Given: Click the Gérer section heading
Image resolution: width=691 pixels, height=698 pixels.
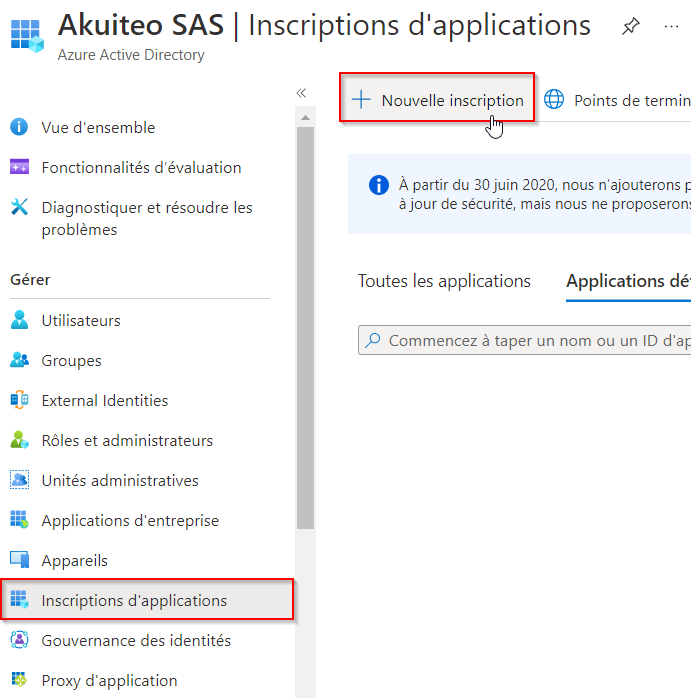Looking at the screenshot, I should point(30,280).
